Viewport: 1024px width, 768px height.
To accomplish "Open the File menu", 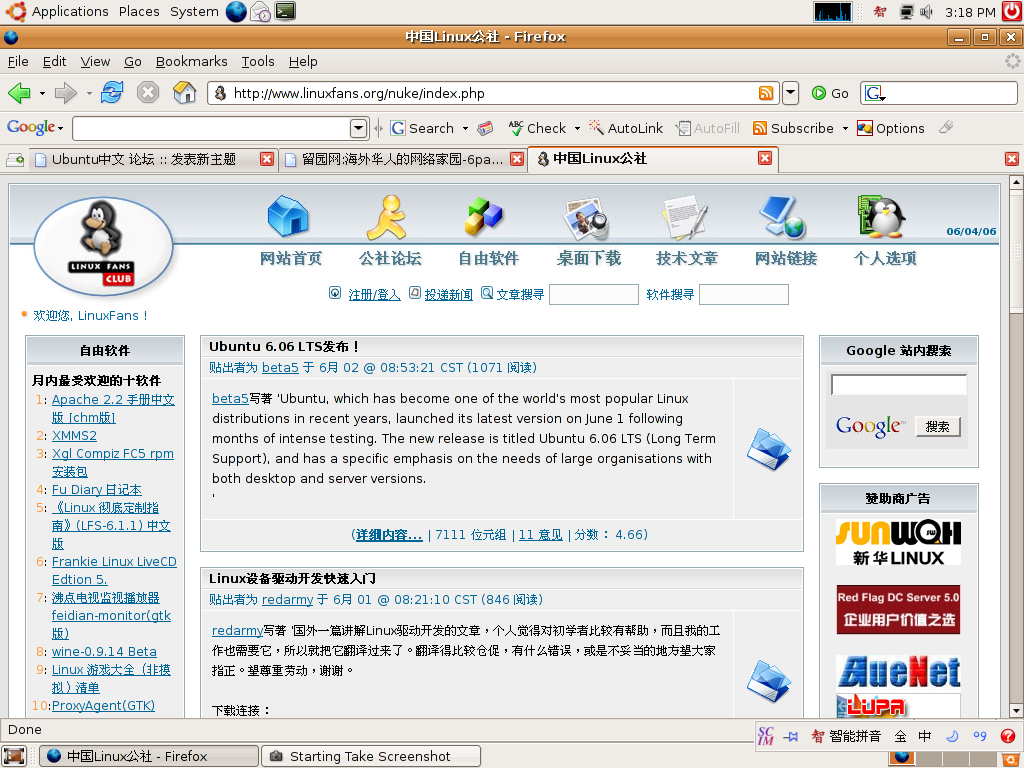I will [x=18, y=61].
